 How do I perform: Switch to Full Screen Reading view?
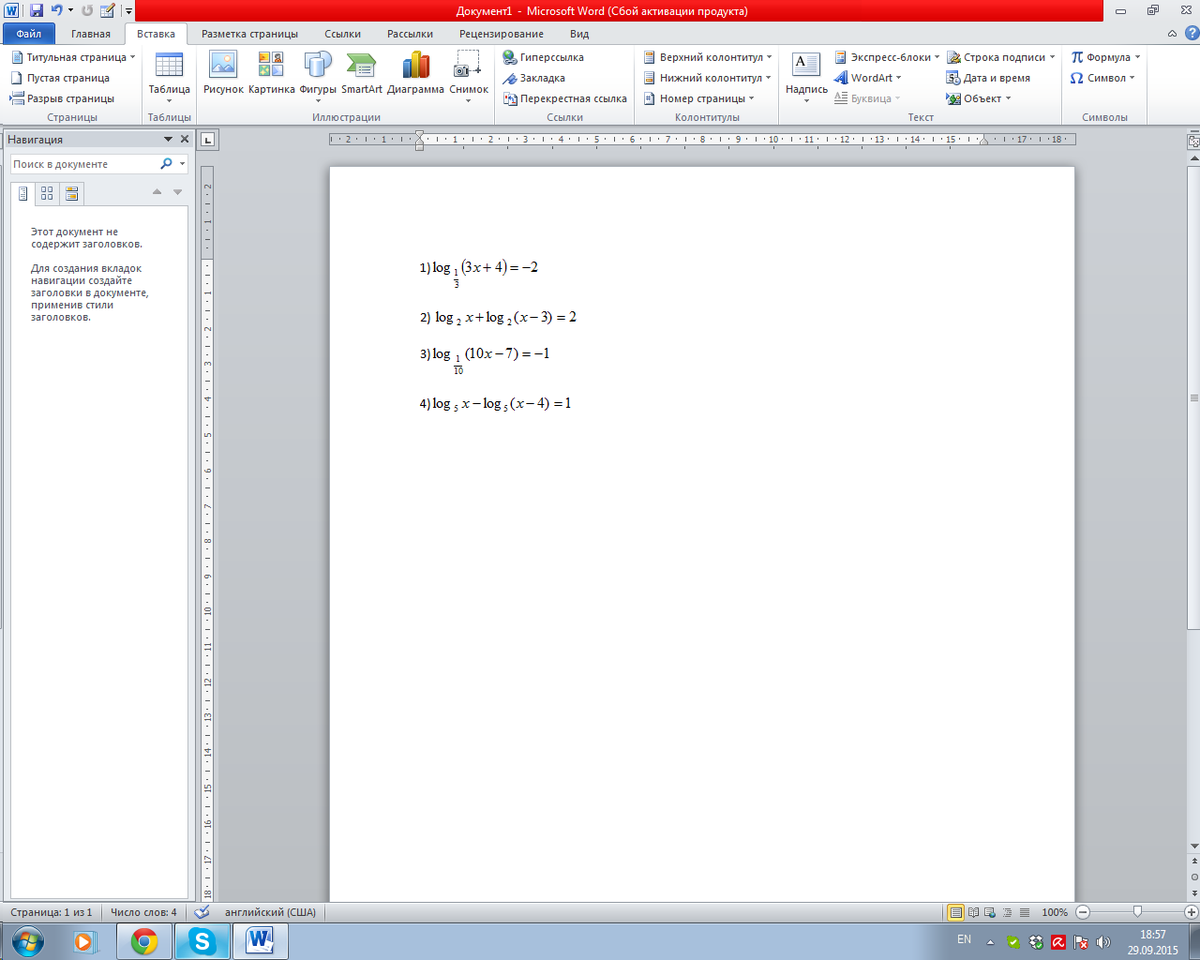click(x=973, y=912)
